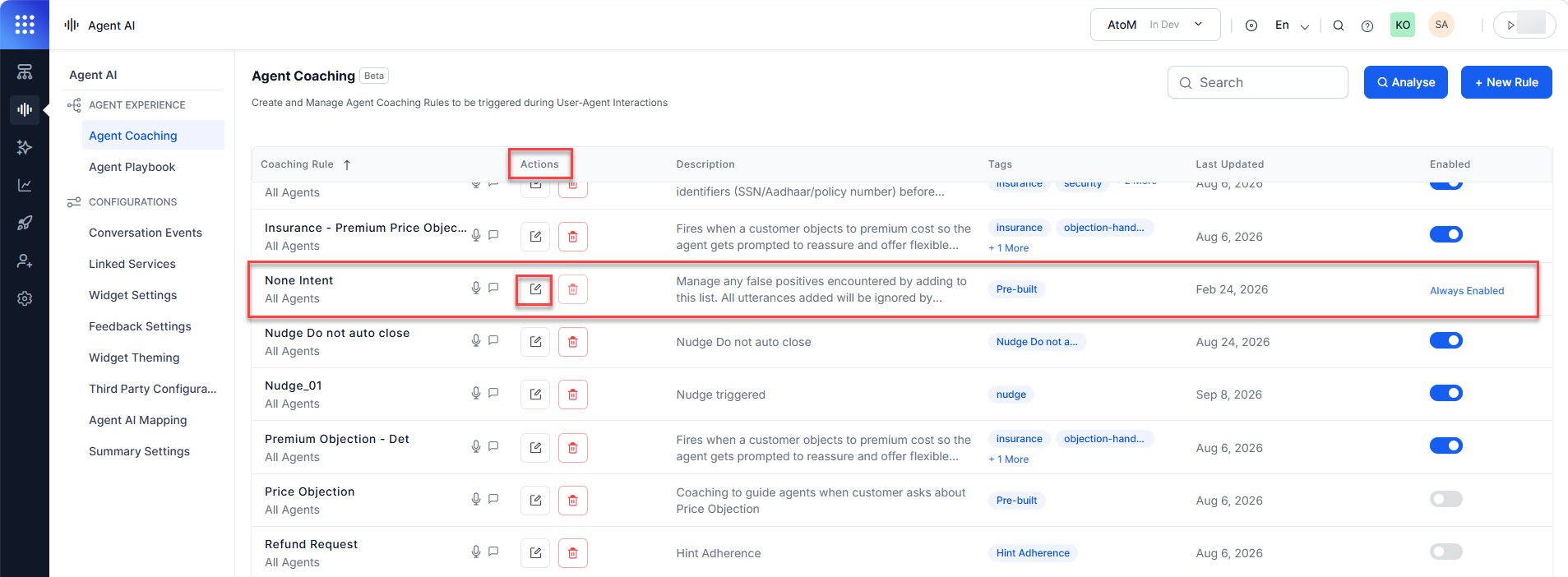Disable the Nudge Do not auto close rule
Image resolution: width=1568 pixels, height=577 pixels.
click(x=1445, y=340)
